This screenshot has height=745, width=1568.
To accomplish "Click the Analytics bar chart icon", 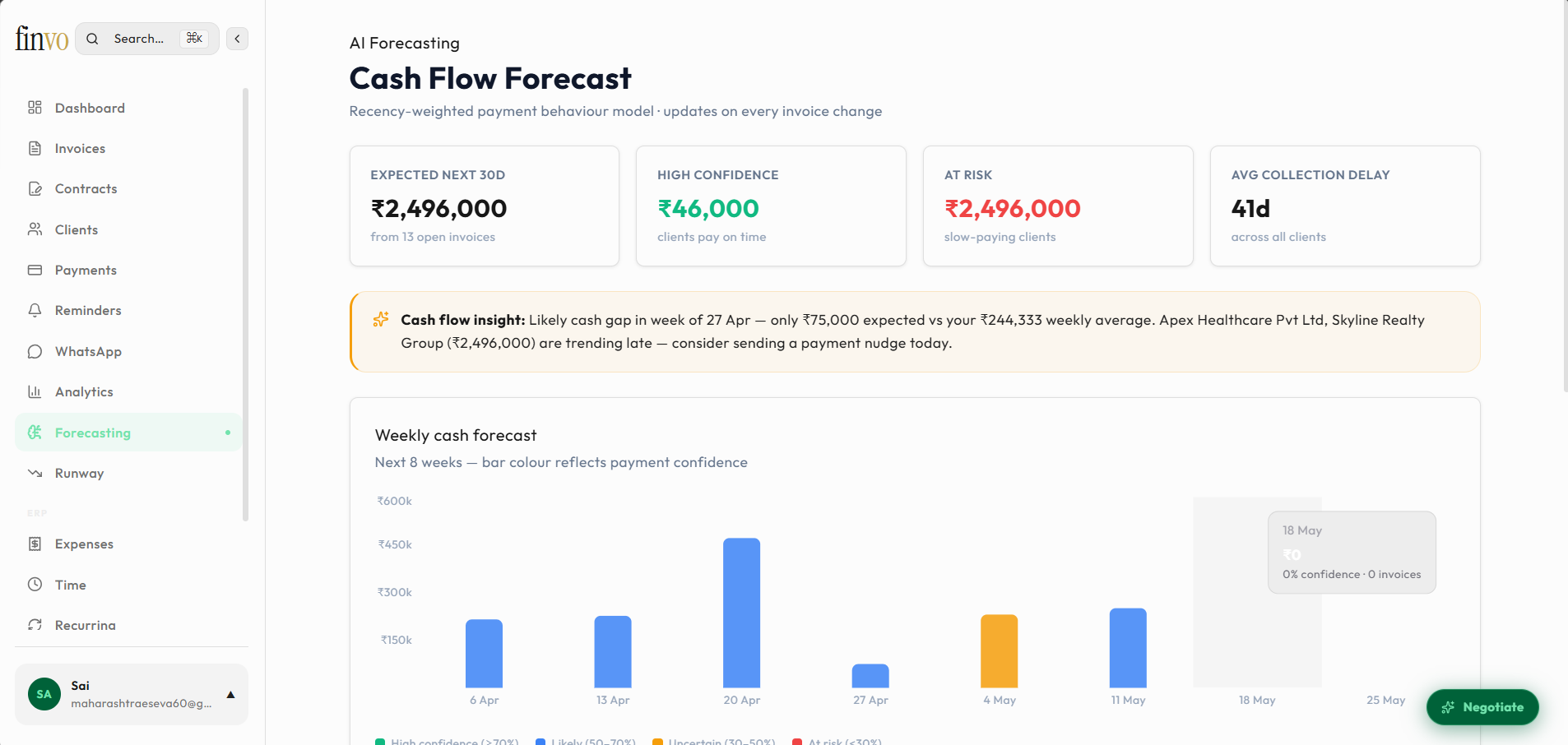I will tap(35, 392).
